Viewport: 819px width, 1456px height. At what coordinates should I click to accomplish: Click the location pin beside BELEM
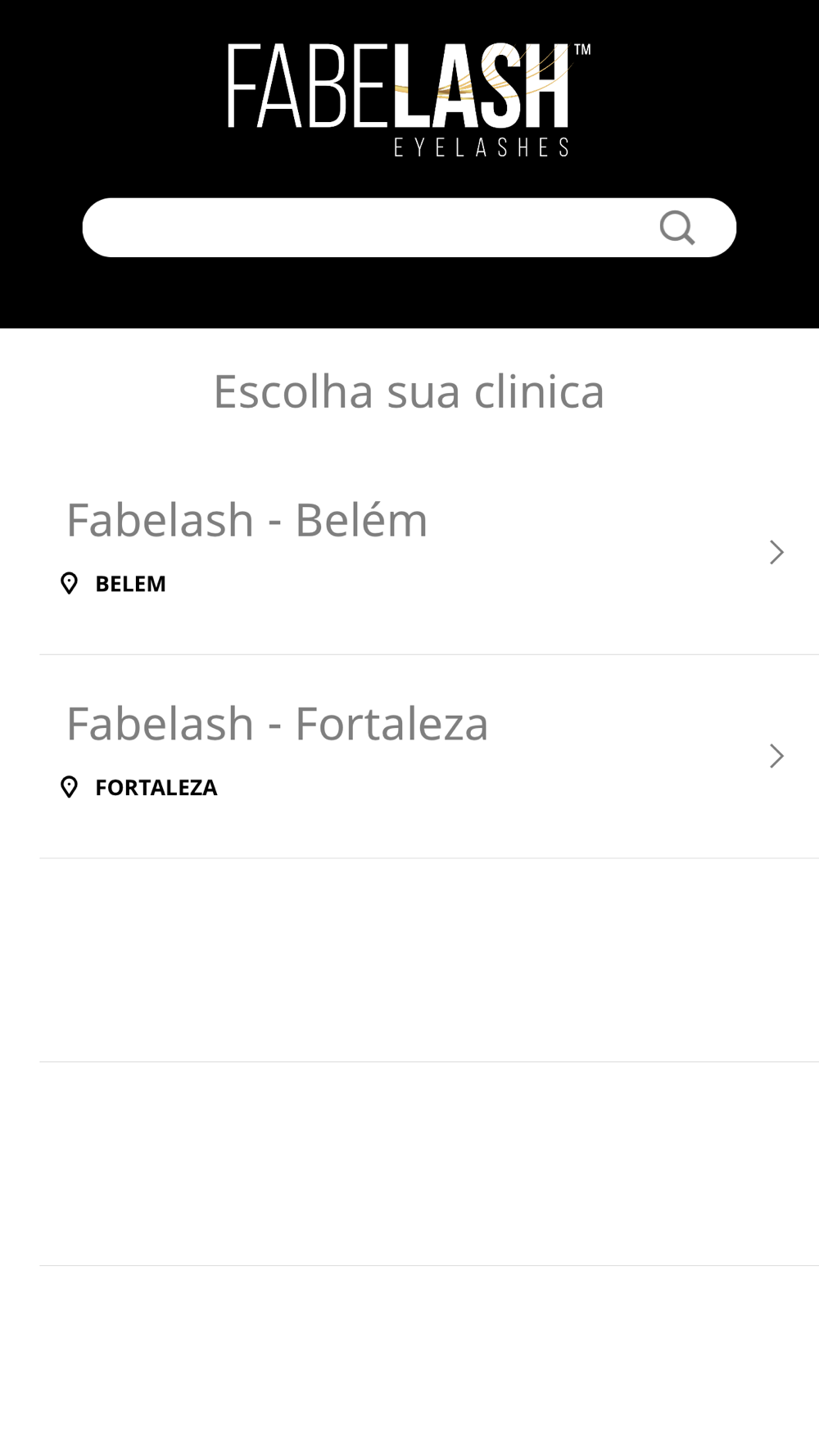point(70,583)
